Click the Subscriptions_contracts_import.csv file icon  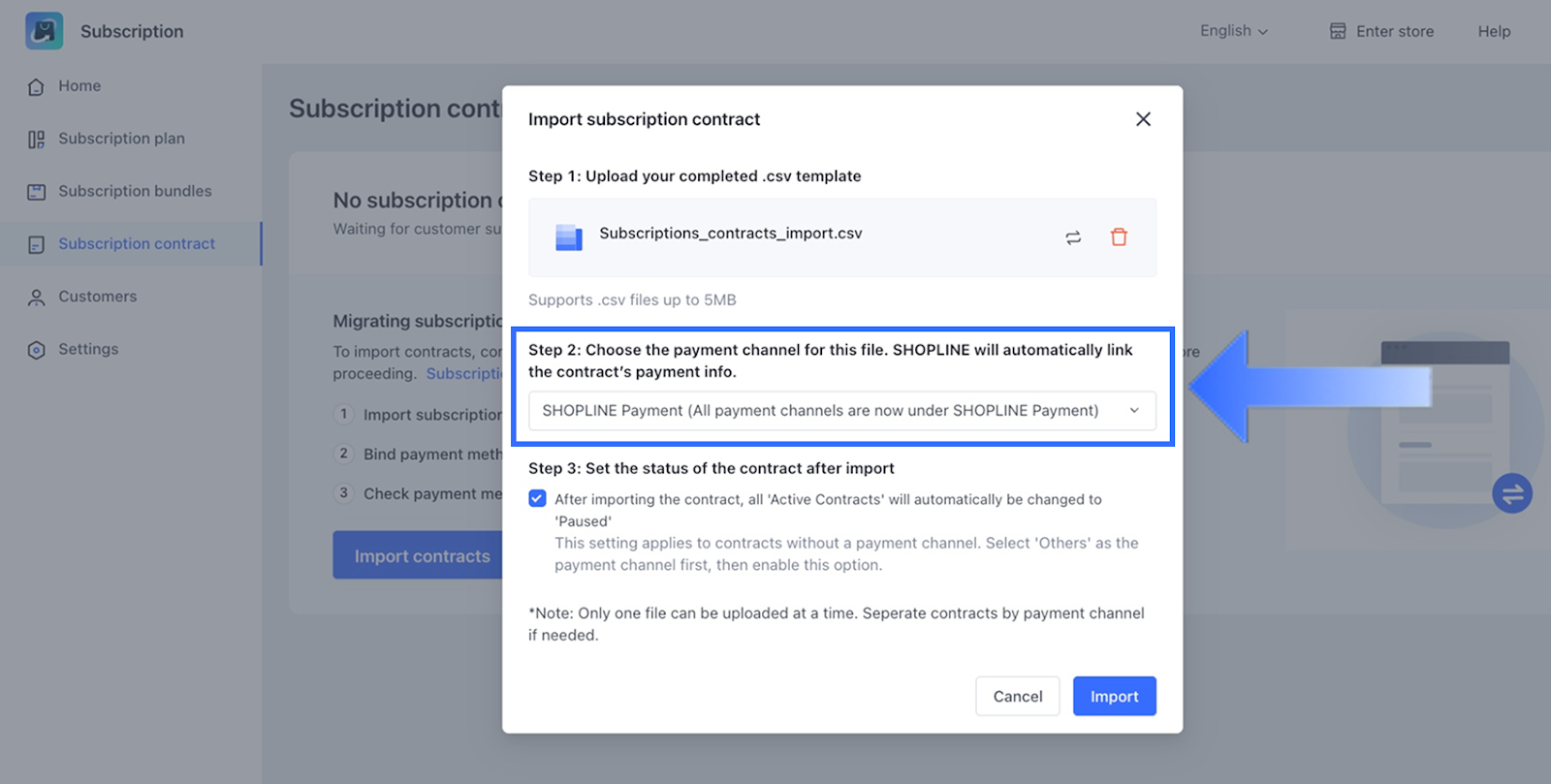point(569,237)
